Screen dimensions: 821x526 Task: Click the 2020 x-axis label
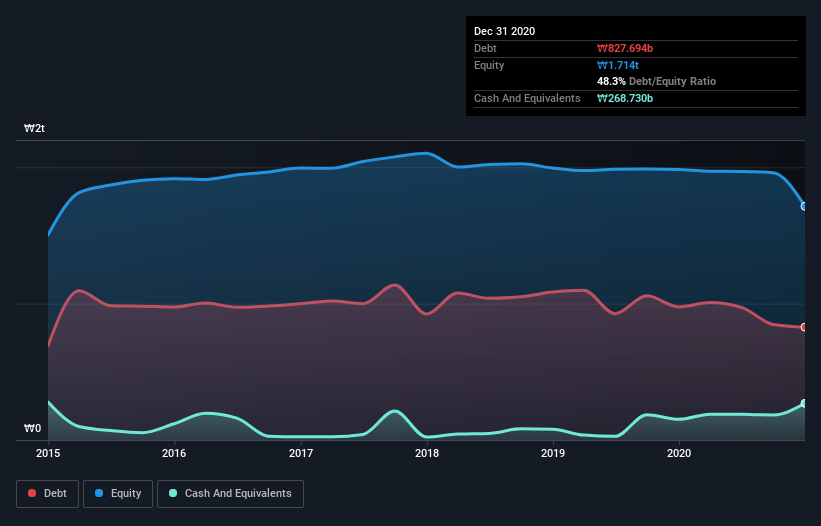[x=679, y=453]
